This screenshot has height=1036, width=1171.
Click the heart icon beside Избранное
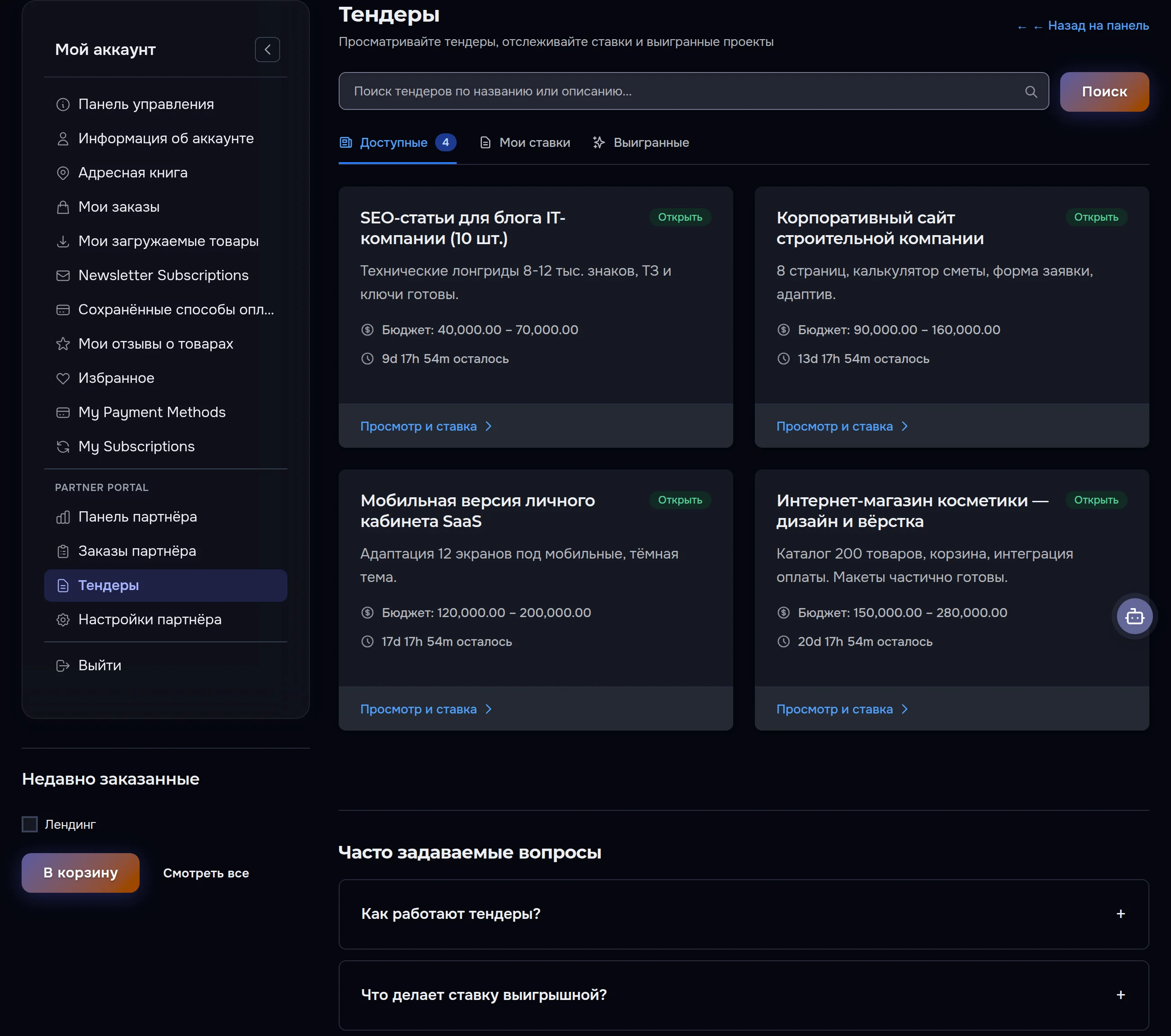point(63,378)
